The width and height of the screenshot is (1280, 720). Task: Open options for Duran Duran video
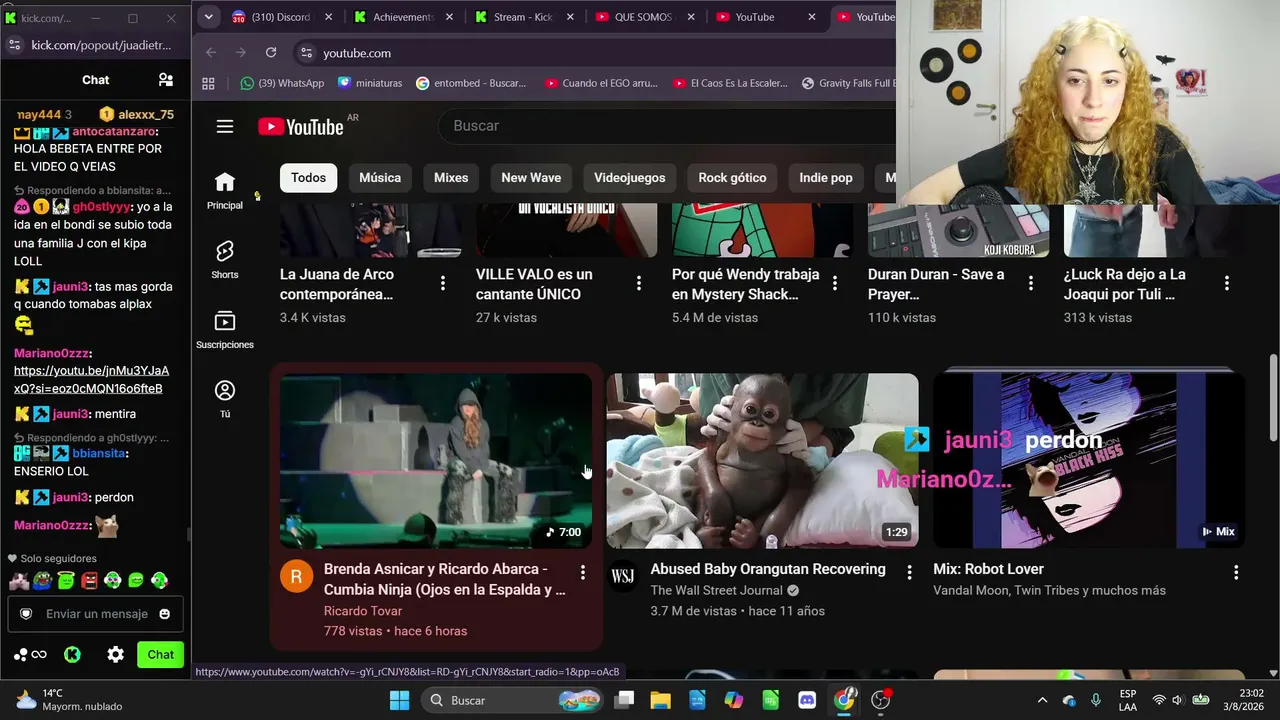click(x=1031, y=284)
